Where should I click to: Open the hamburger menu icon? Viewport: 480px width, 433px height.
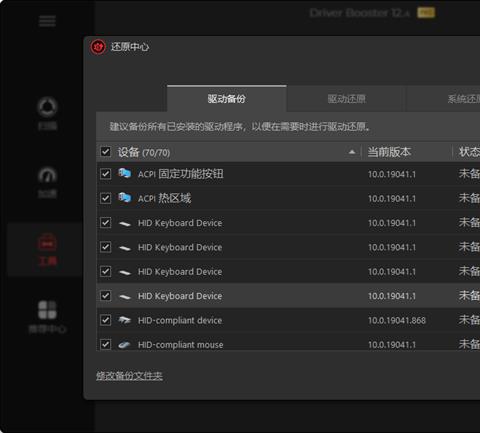pos(47,21)
